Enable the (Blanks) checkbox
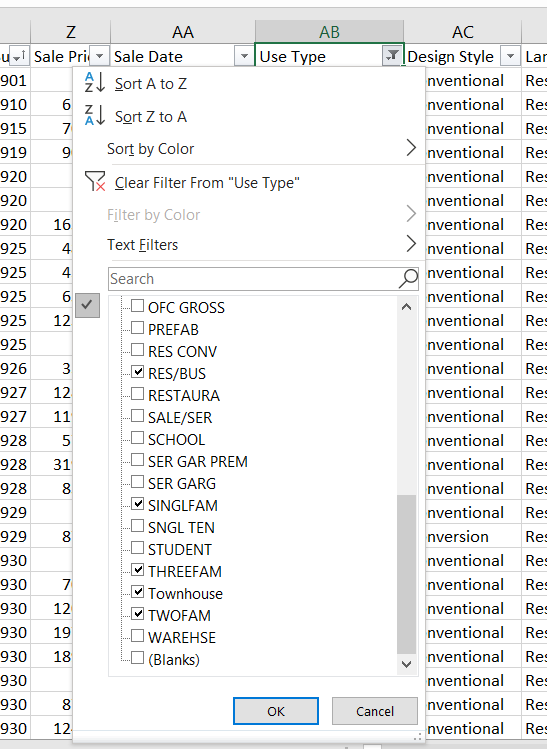 138,658
